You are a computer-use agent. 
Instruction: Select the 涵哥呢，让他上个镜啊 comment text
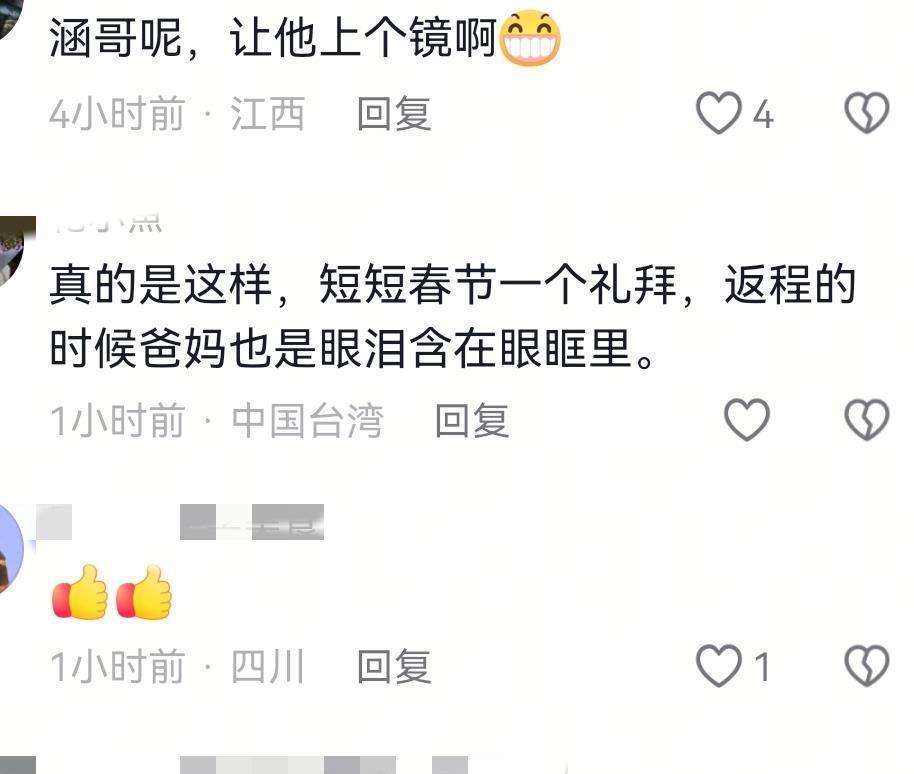[x=304, y=38]
